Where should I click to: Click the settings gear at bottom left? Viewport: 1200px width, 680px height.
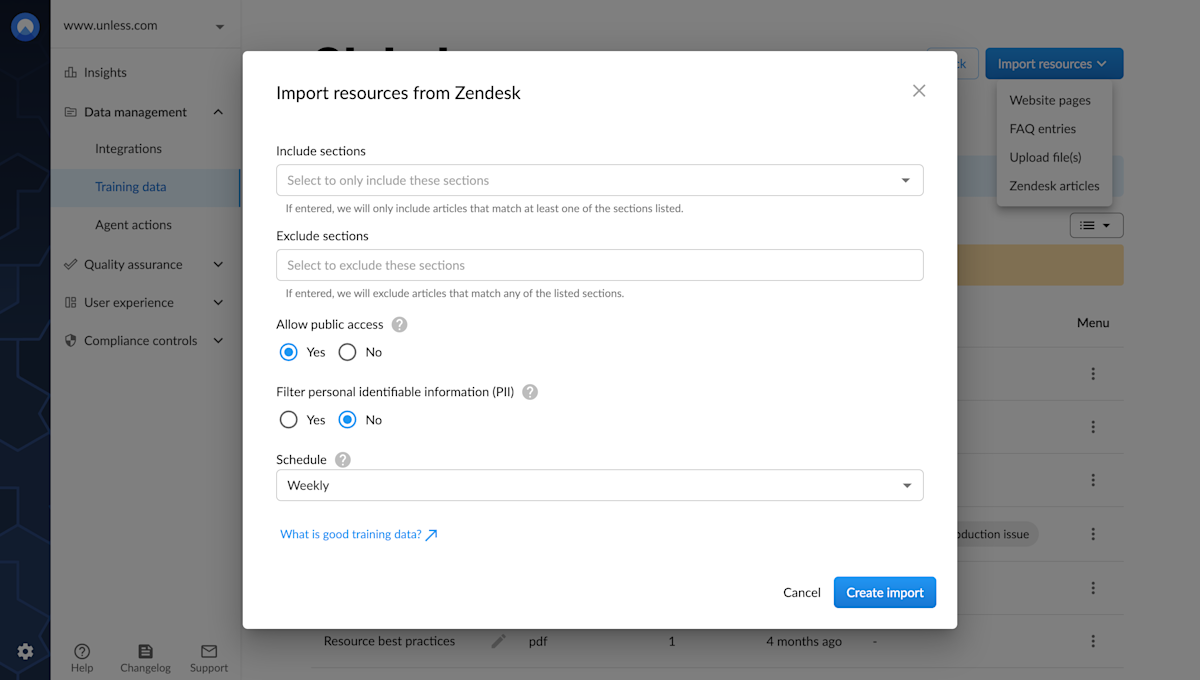pos(26,649)
